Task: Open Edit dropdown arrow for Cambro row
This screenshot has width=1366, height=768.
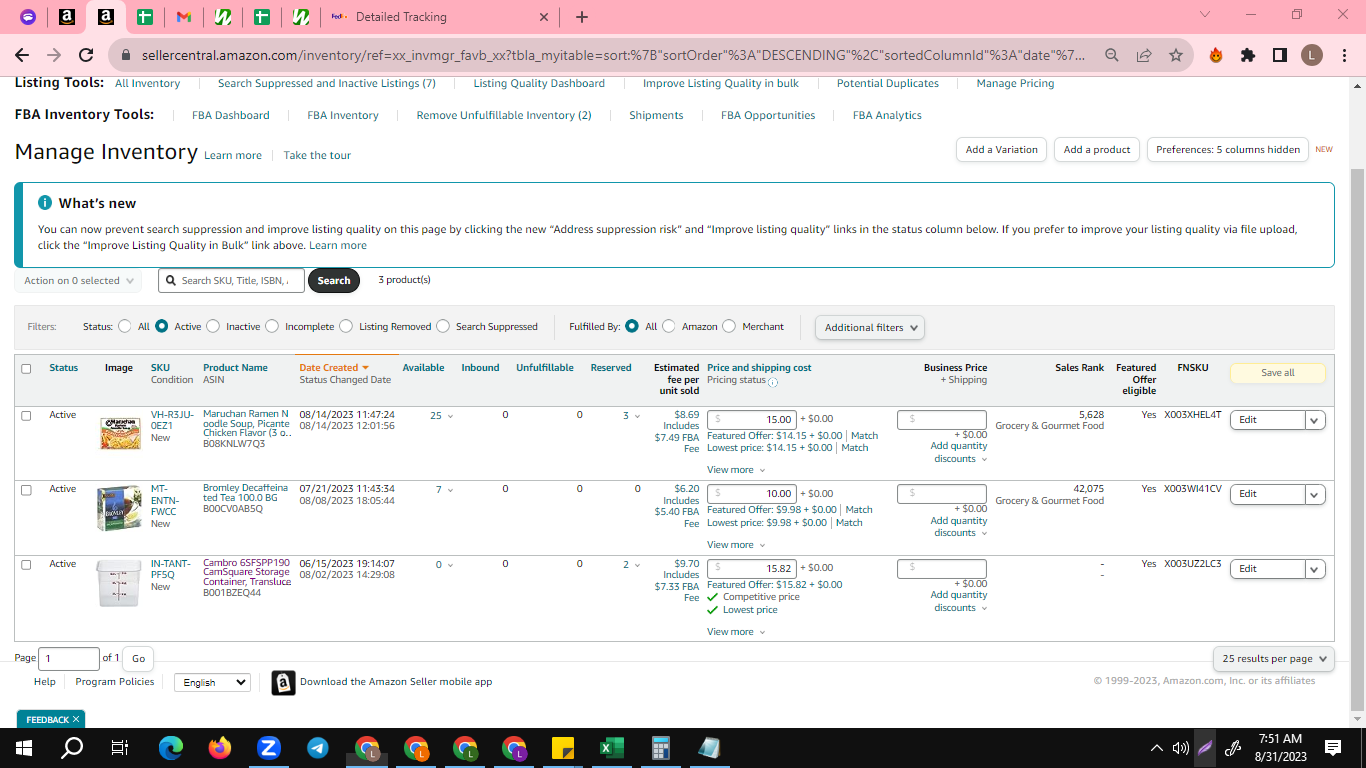Action: tap(1316, 569)
